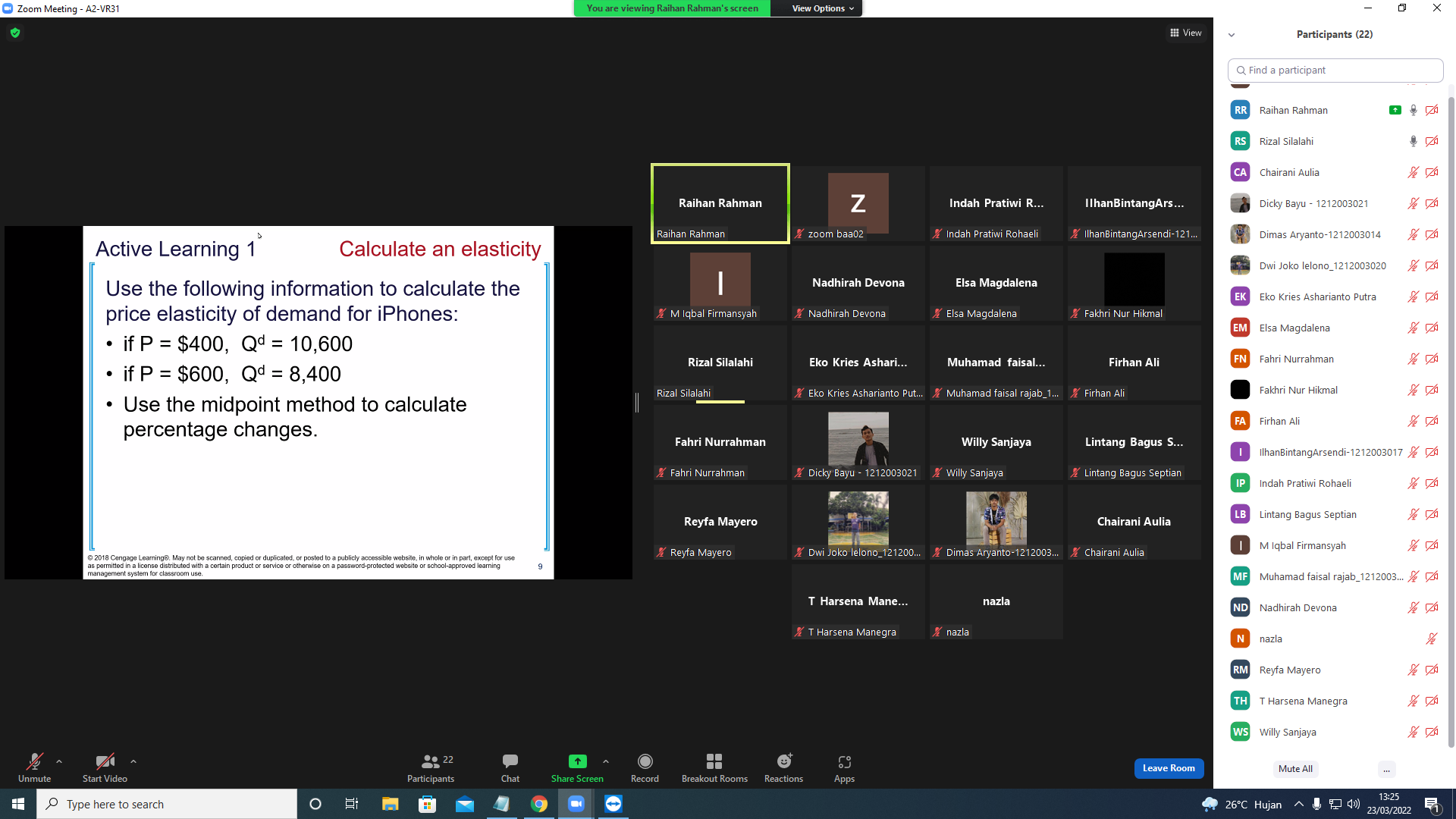Click Dicky Bayu's photo video tile
Viewport: 1456px width, 819px height.
(x=858, y=442)
